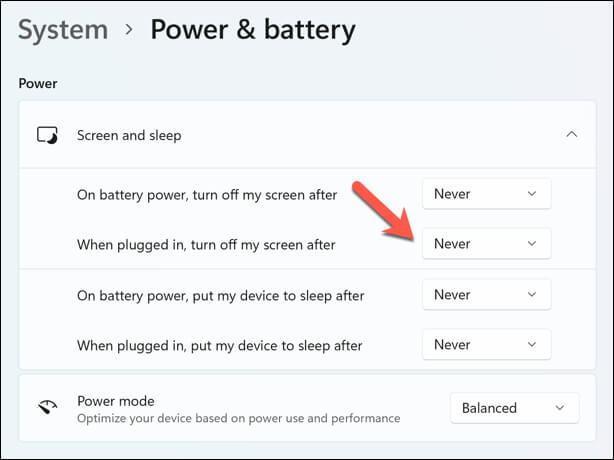Click "When plugged in, put my device to sleep after"
This screenshot has width=614, height=460.
click(219, 345)
